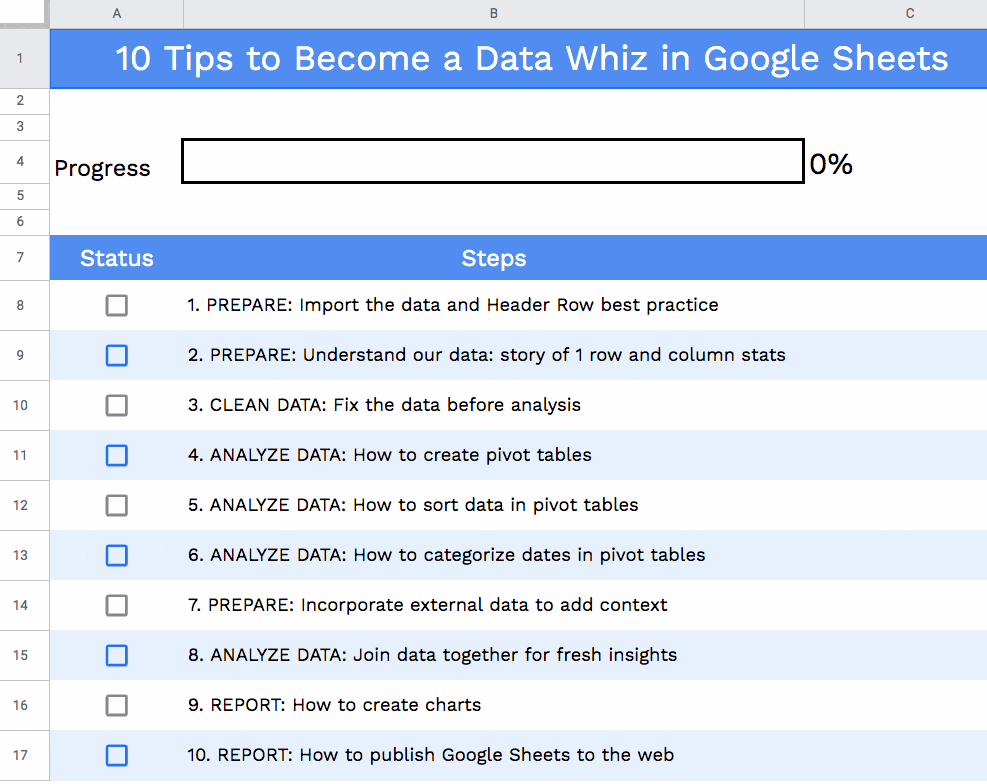
Task: Check the box for step 1 Import the data
Action: point(117,305)
